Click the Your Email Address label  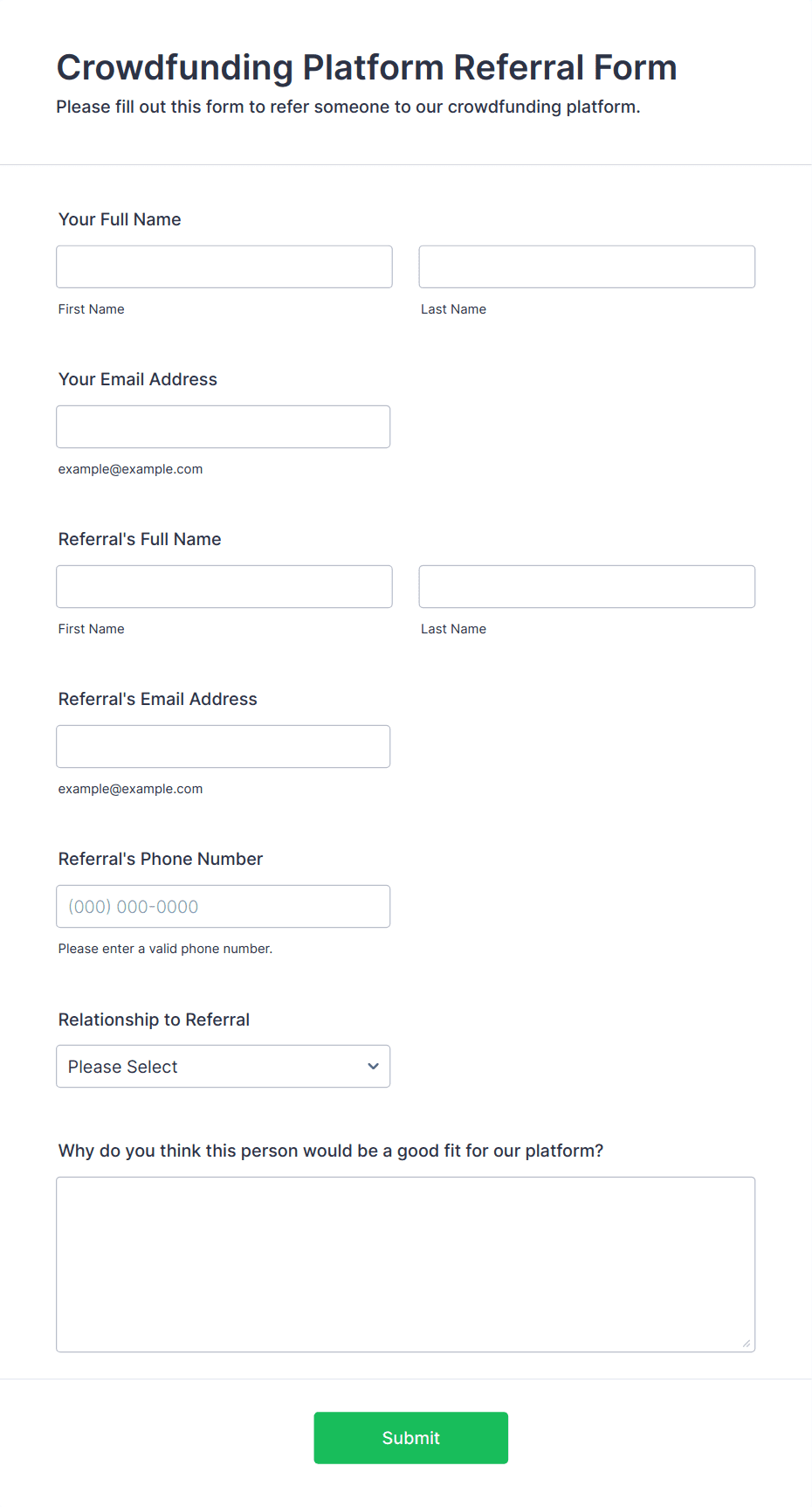[138, 379]
